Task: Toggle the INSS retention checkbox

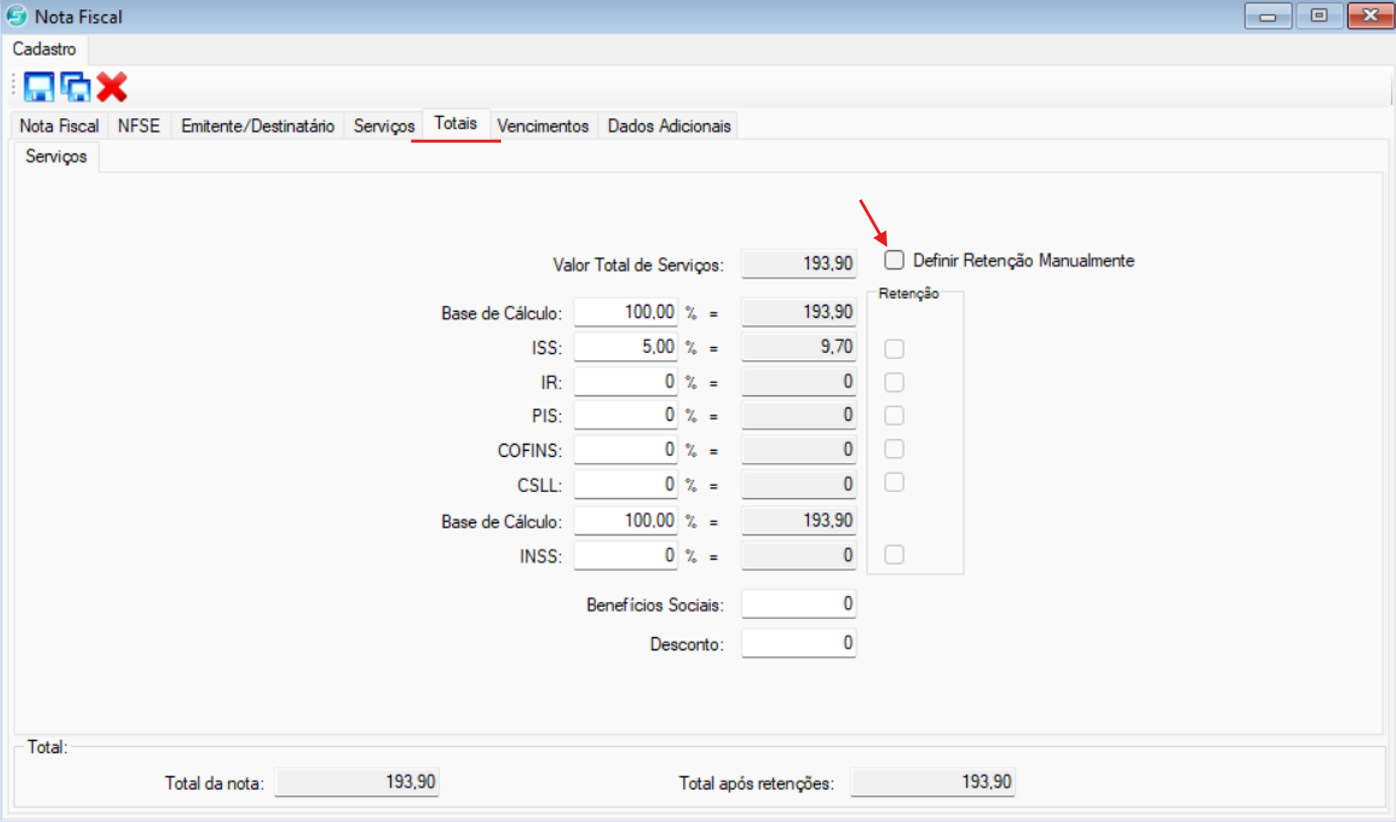Action: pos(894,555)
